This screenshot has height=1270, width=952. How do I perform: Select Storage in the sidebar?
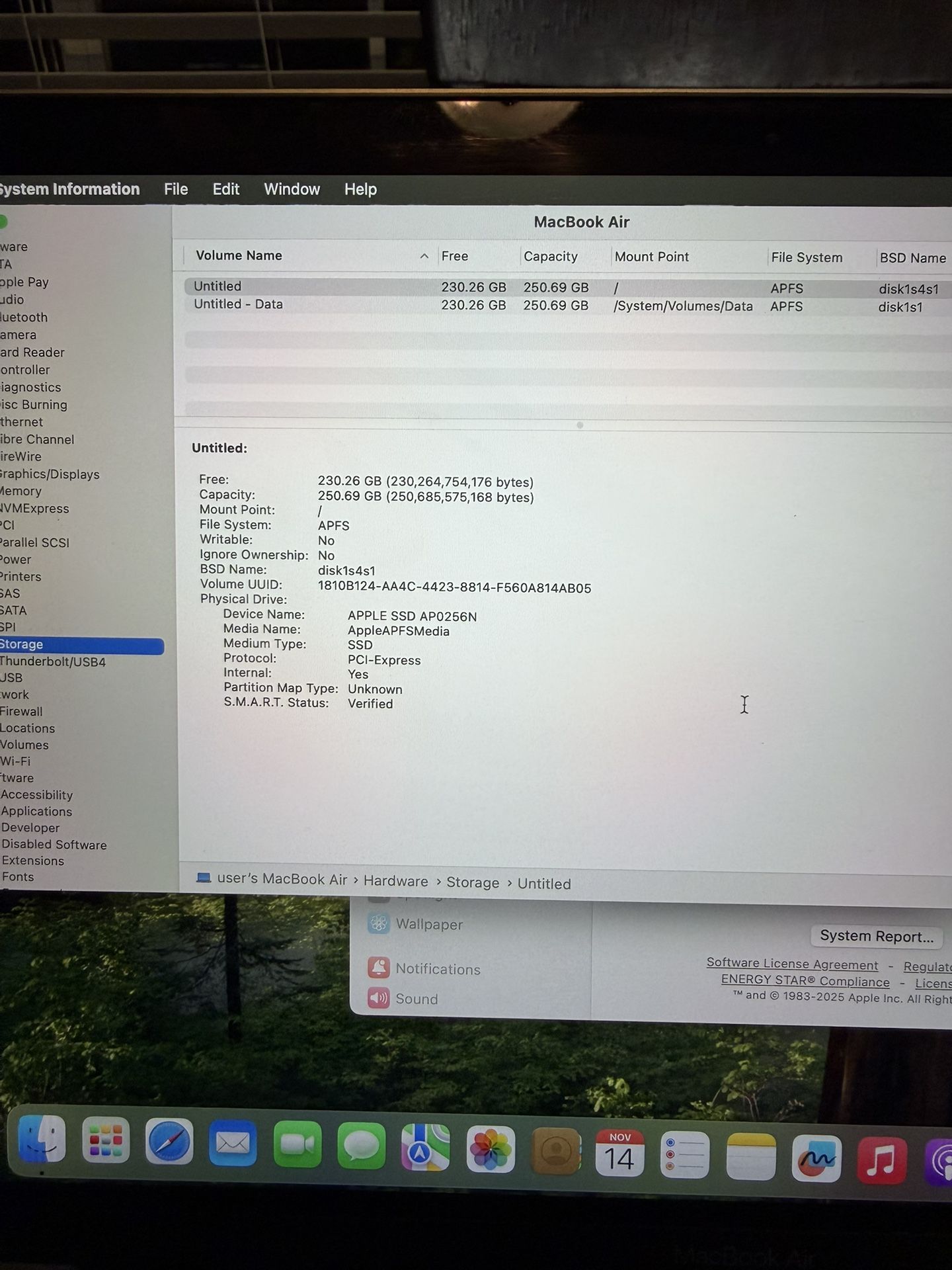[82, 644]
